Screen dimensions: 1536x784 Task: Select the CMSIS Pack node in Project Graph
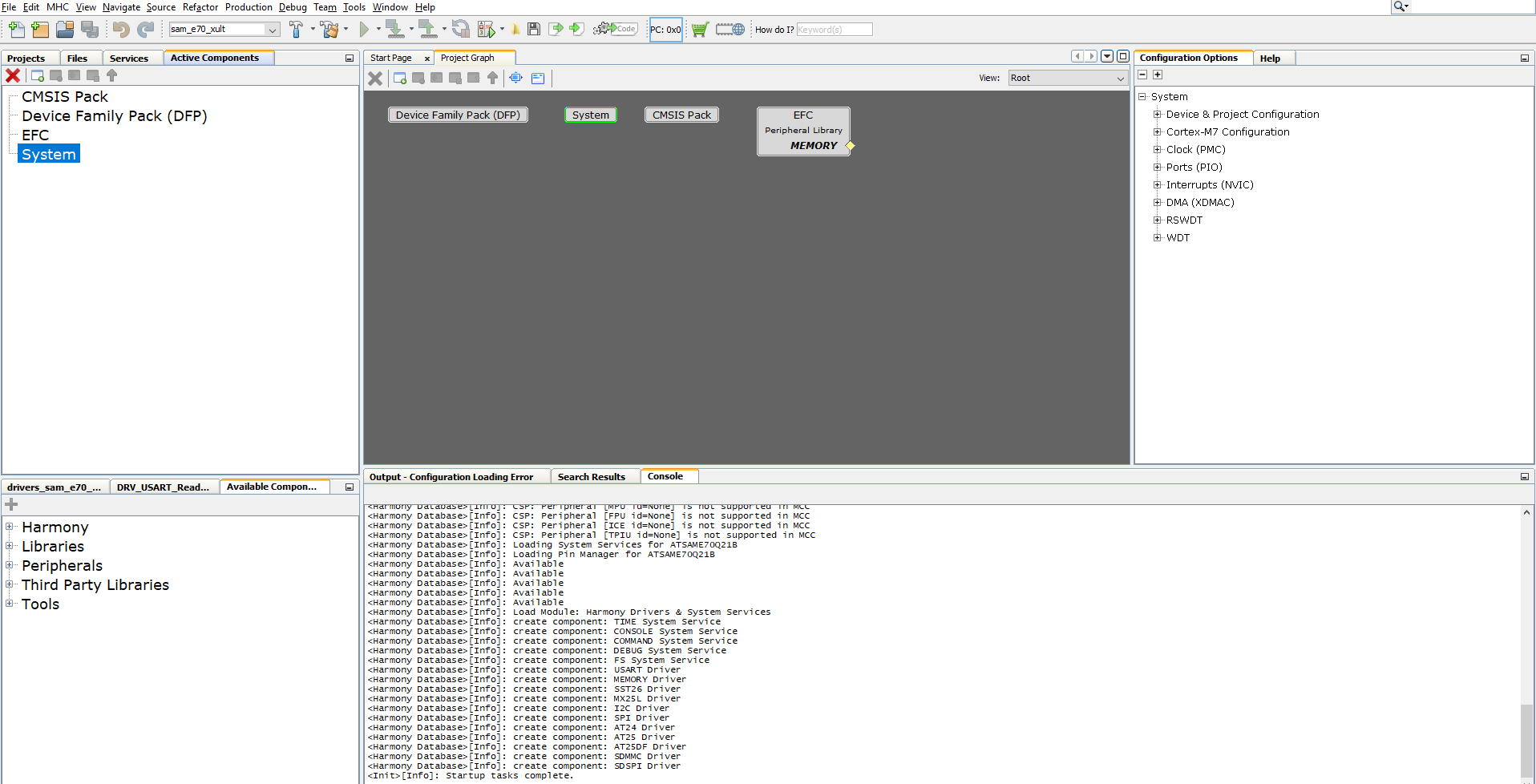pos(681,115)
